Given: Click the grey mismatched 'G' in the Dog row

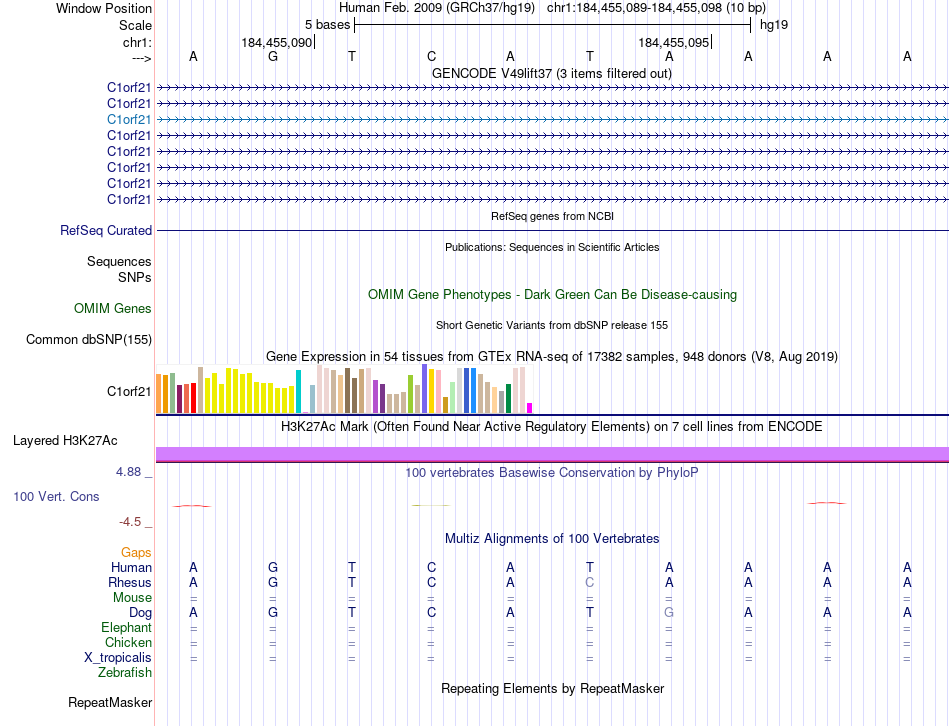Looking at the screenshot, I should pos(669,613).
